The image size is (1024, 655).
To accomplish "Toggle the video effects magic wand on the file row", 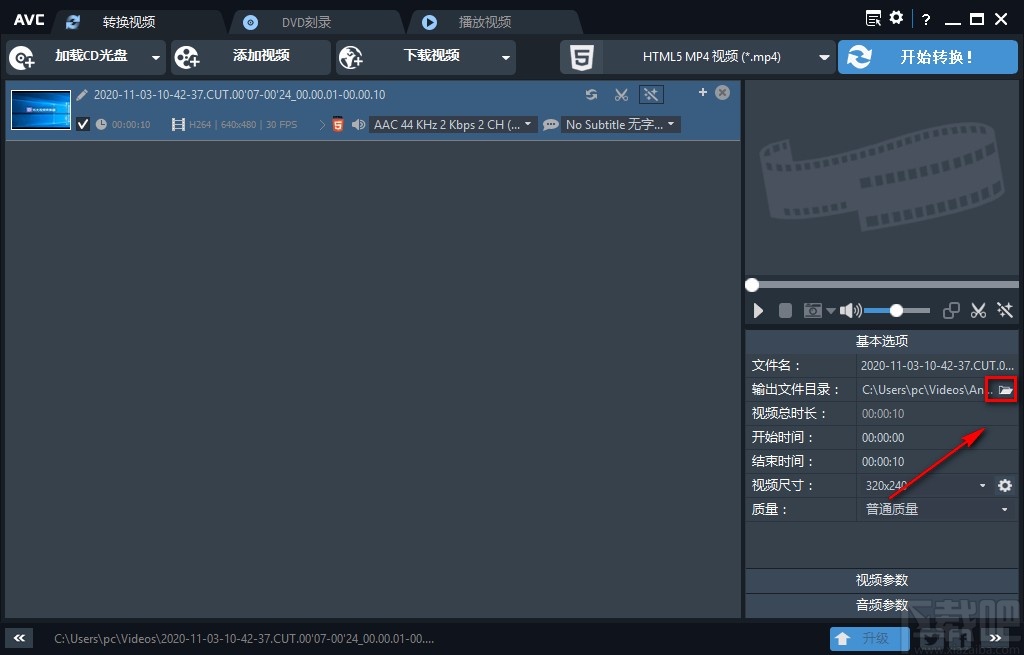I will [x=651, y=94].
